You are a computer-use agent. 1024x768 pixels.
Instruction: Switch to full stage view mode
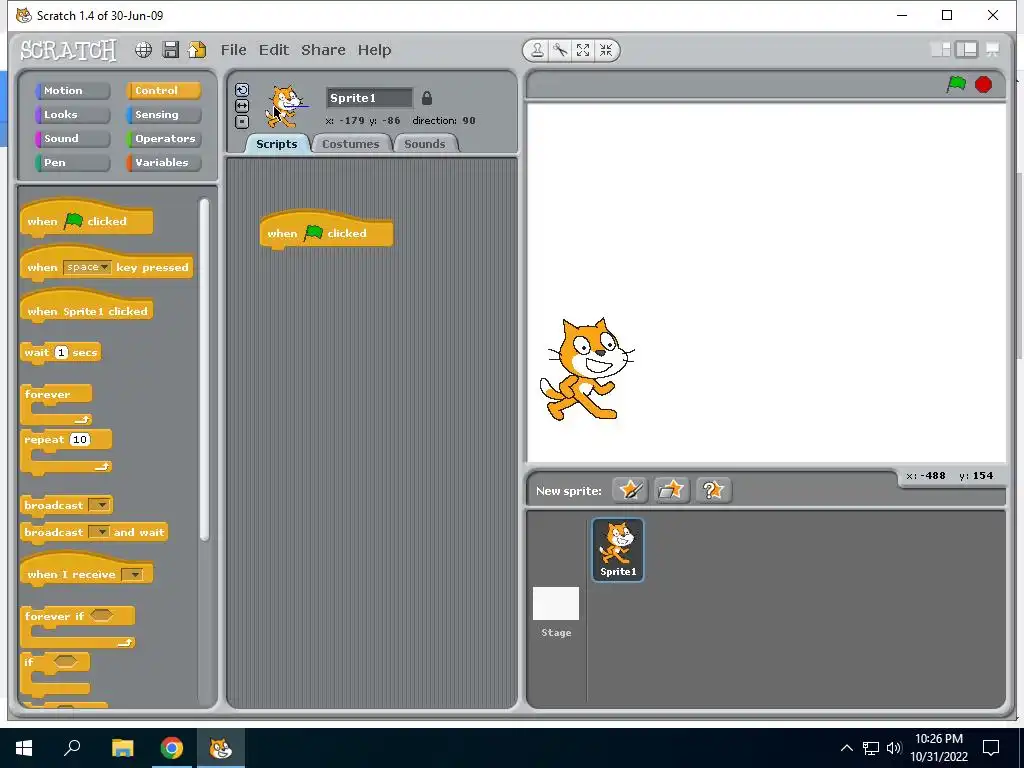(967, 50)
